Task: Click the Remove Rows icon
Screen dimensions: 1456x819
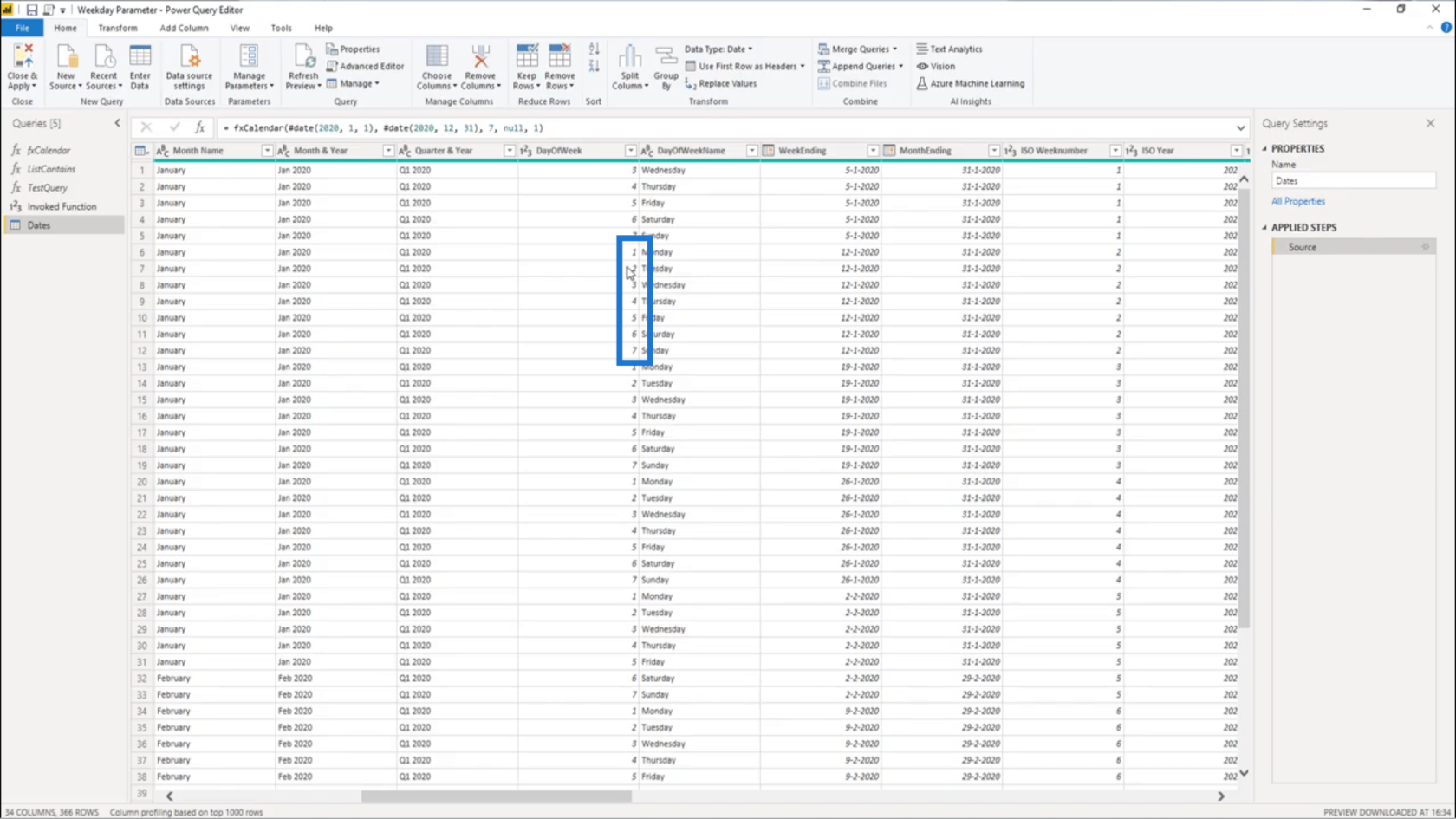Action: (560, 57)
